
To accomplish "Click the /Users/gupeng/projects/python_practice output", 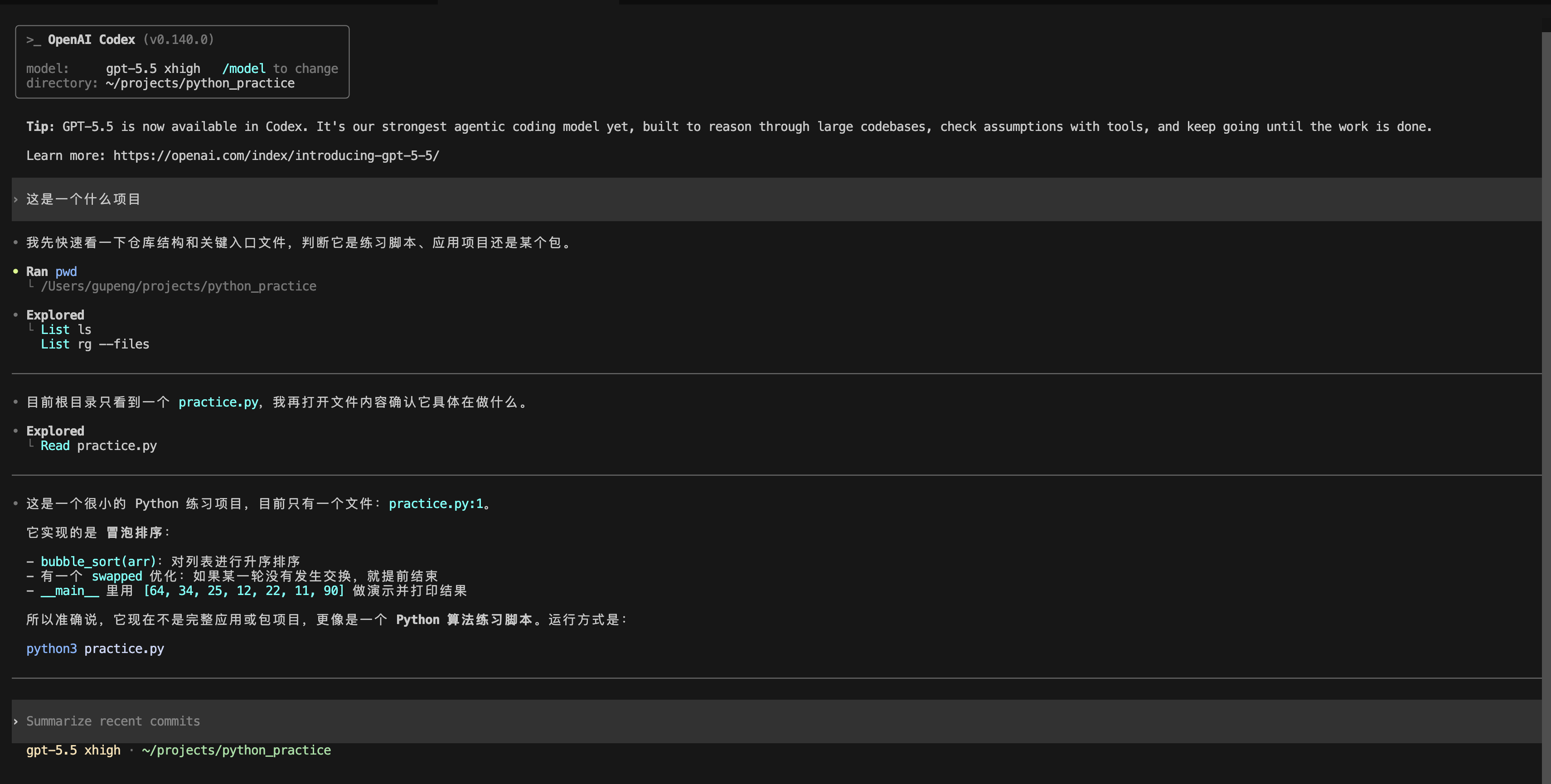I will click(178, 286).
